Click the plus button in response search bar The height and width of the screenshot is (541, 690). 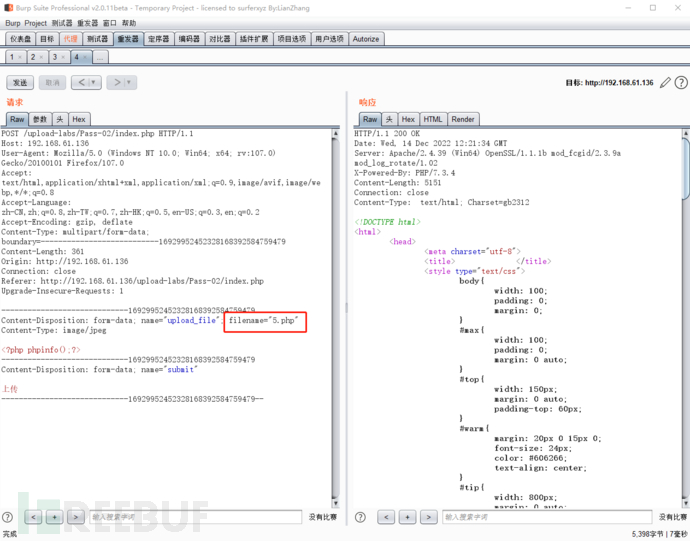(x=407, y=517)
